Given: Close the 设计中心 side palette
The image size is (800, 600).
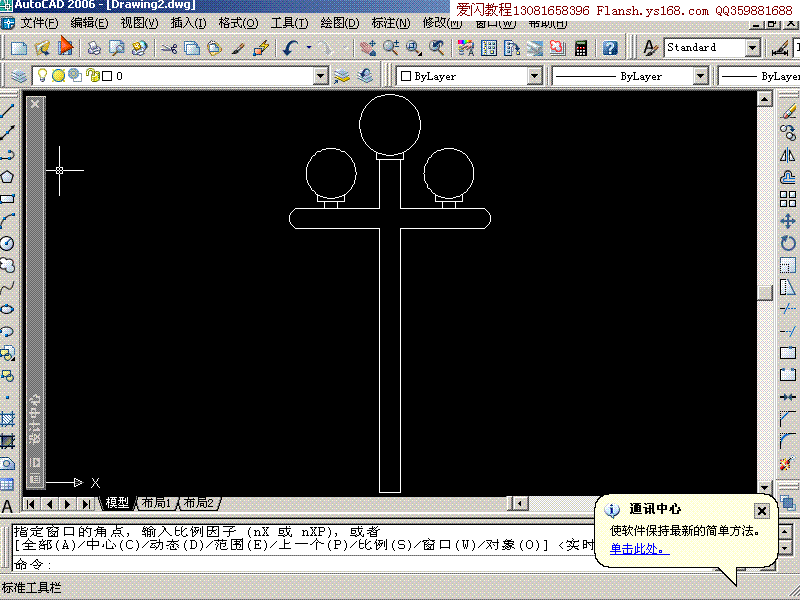Looking at the screenshot, I should pos(35,104).
